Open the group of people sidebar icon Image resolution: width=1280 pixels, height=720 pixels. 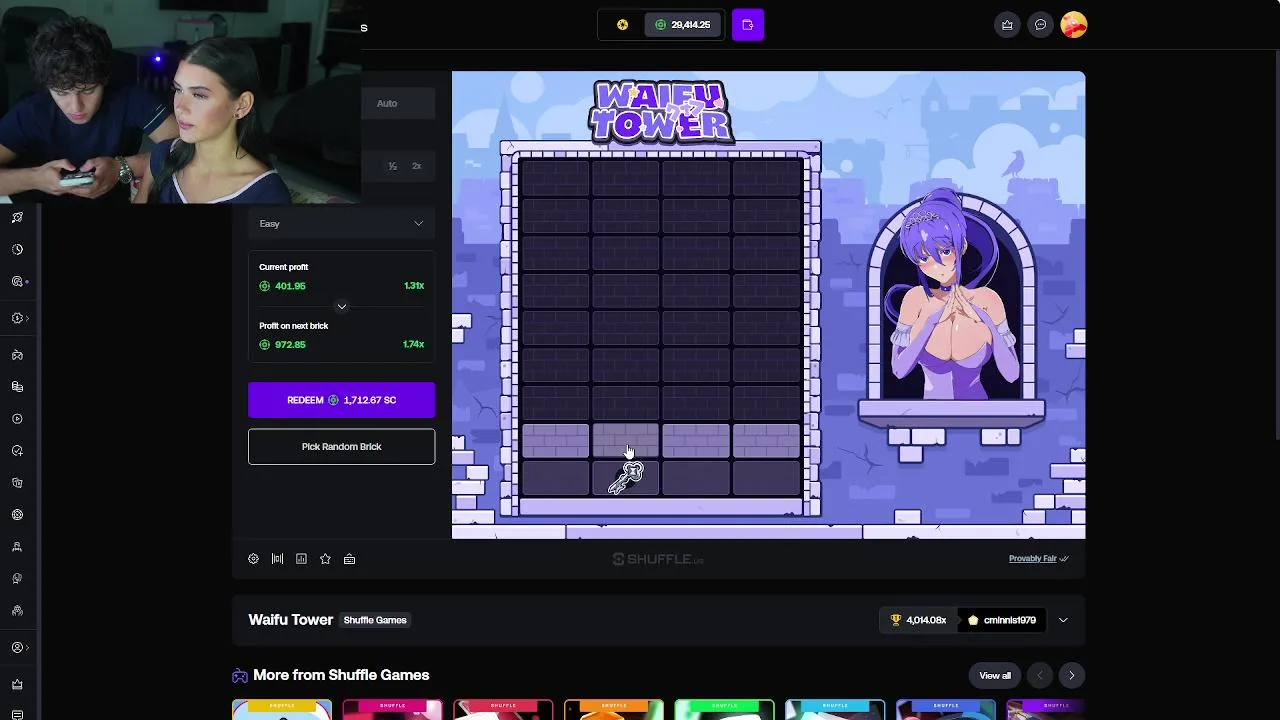pos(17,611)
